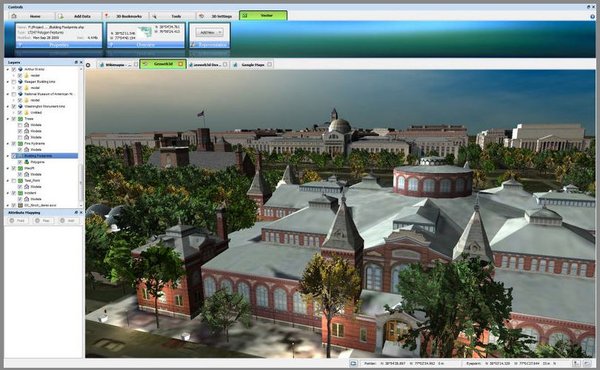Collapse the Test_Point layer node
The height and width of the screenshot is (370, 600).
8,181
